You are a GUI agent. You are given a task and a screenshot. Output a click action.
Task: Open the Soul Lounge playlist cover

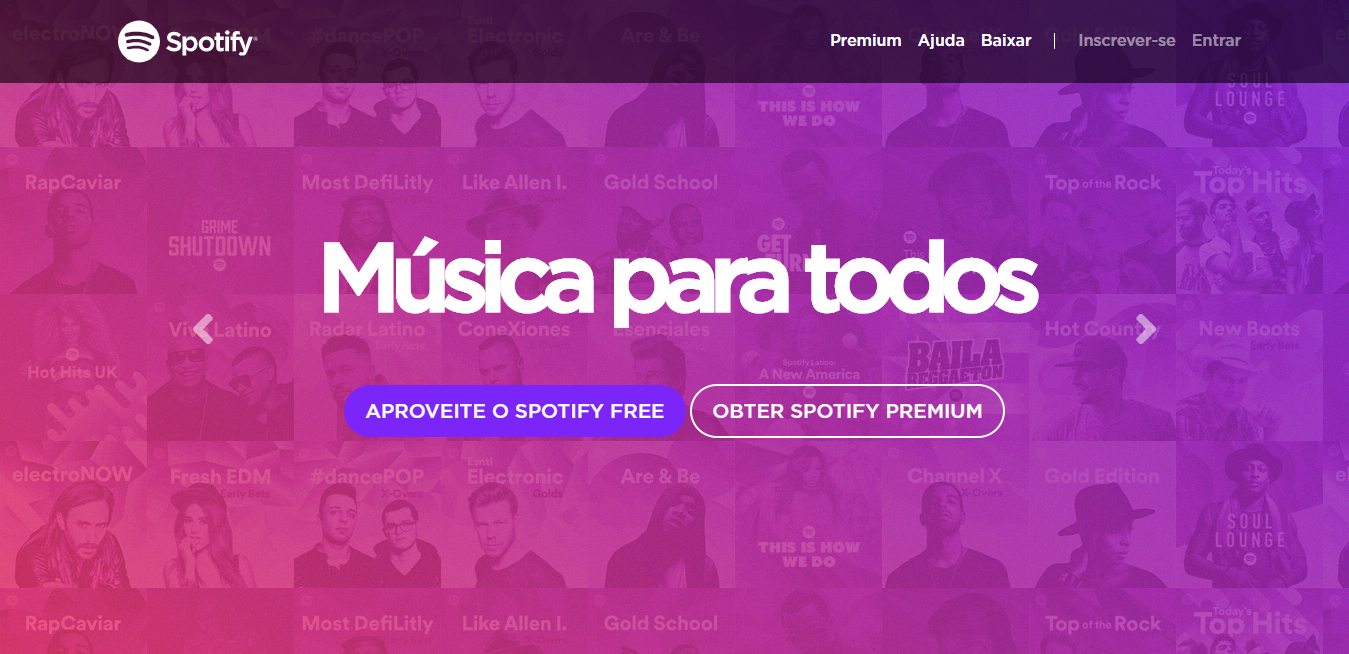tap(1250, 515)
